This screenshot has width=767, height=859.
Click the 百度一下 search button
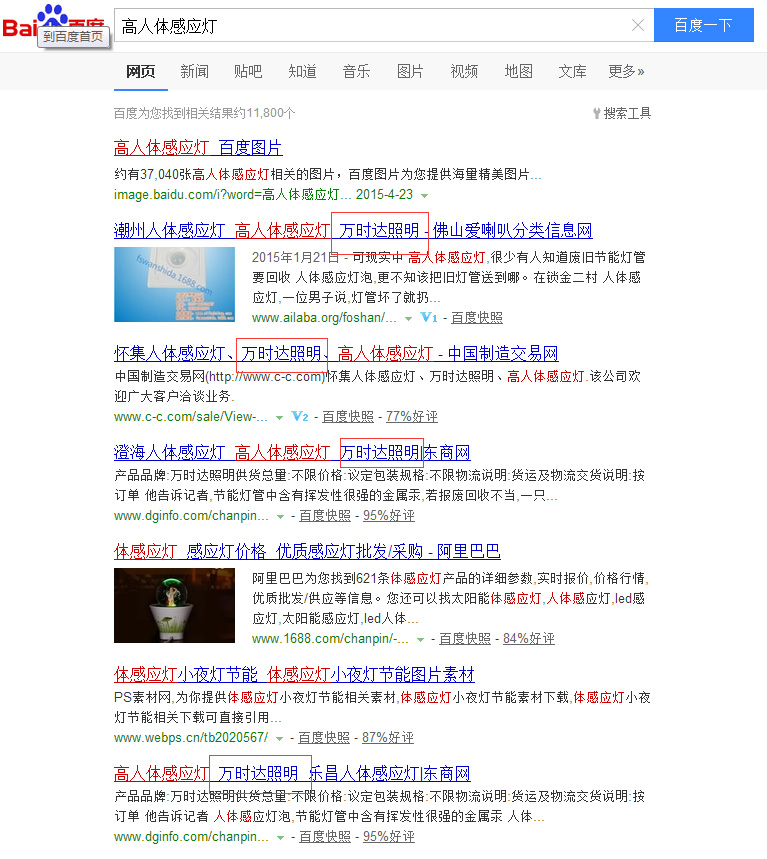tap(703, 25)
